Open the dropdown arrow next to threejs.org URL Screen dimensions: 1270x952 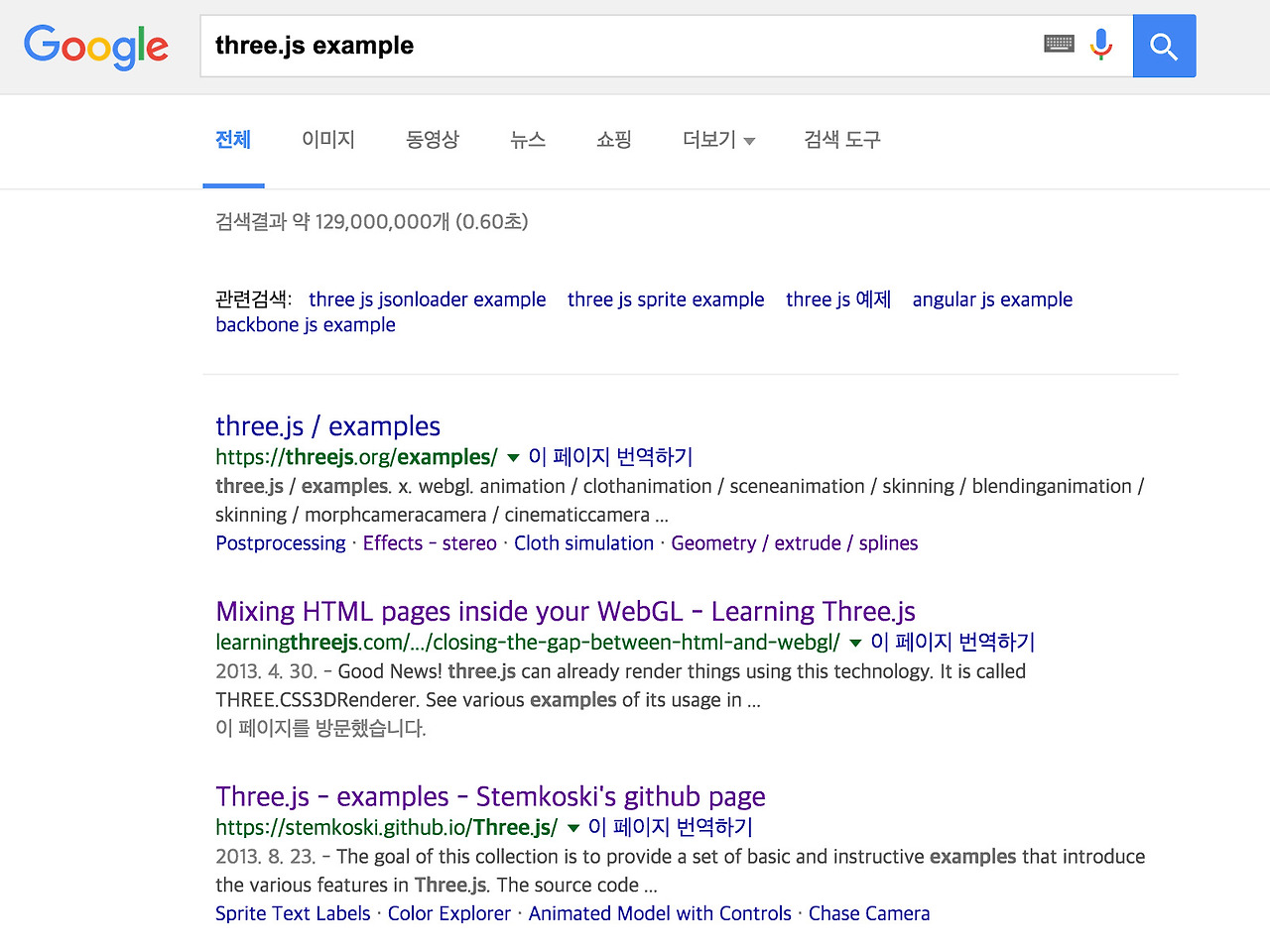[x=513, y=457]
